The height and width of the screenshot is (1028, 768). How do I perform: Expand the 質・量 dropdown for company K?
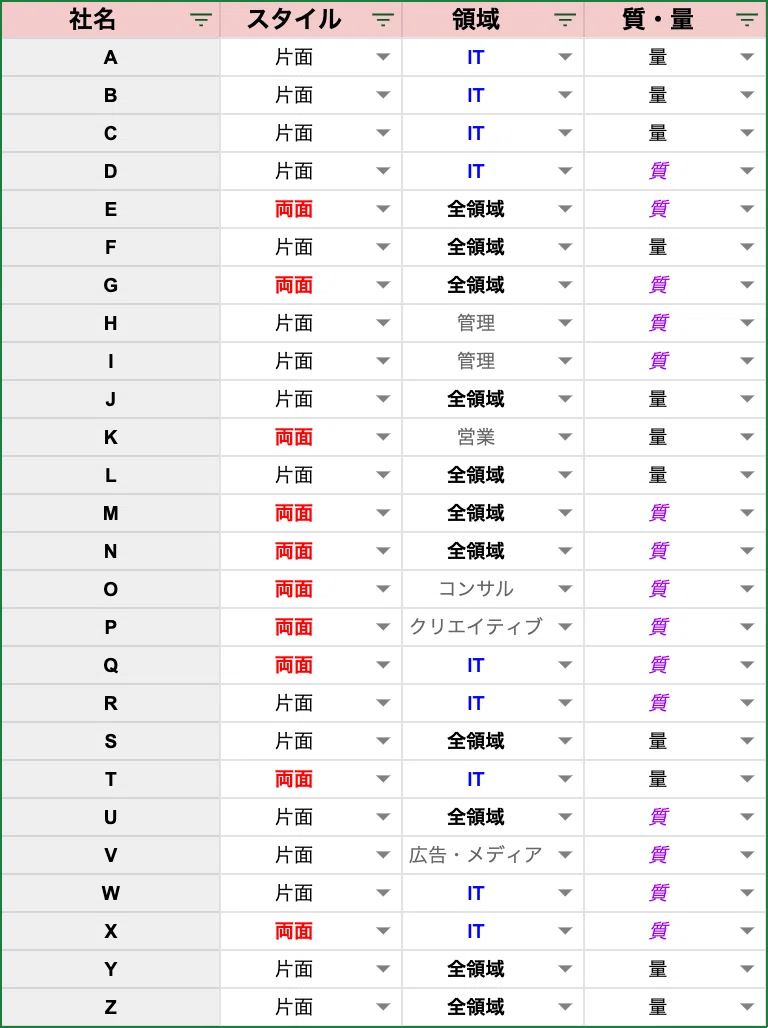tap(747, 437)
